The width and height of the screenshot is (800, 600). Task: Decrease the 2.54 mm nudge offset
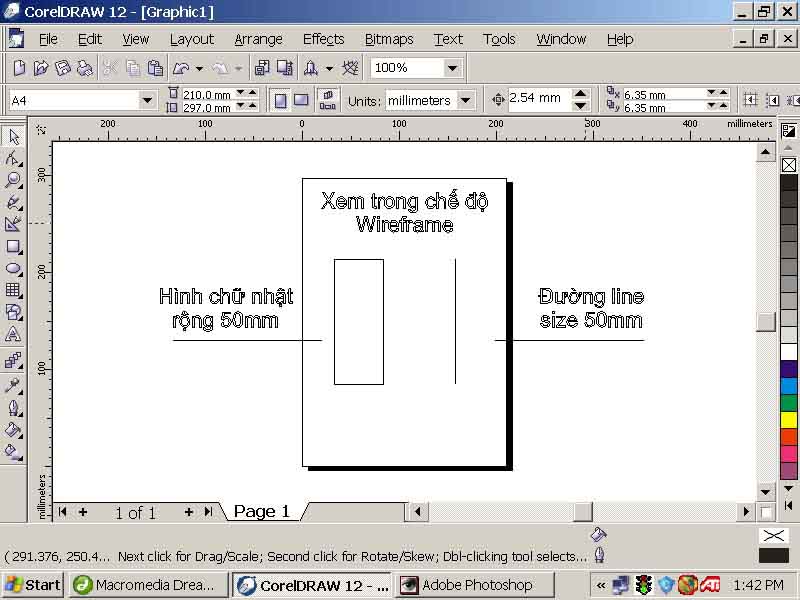580,106
